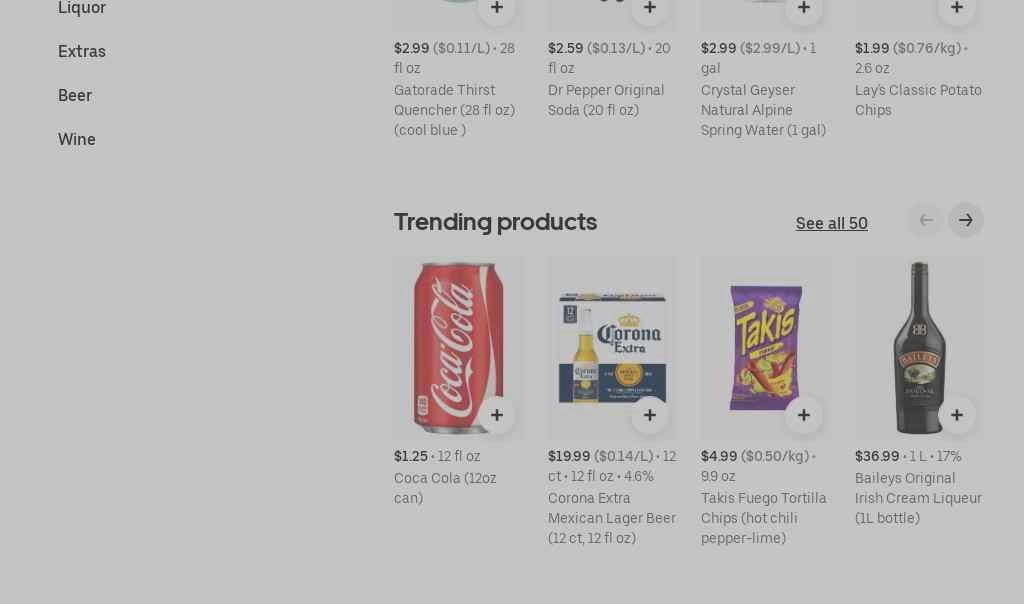Add Baileys Irish Cream to cart
Image resolution: width=1024 pixels, height=604 pixels.
click(957, 415)
